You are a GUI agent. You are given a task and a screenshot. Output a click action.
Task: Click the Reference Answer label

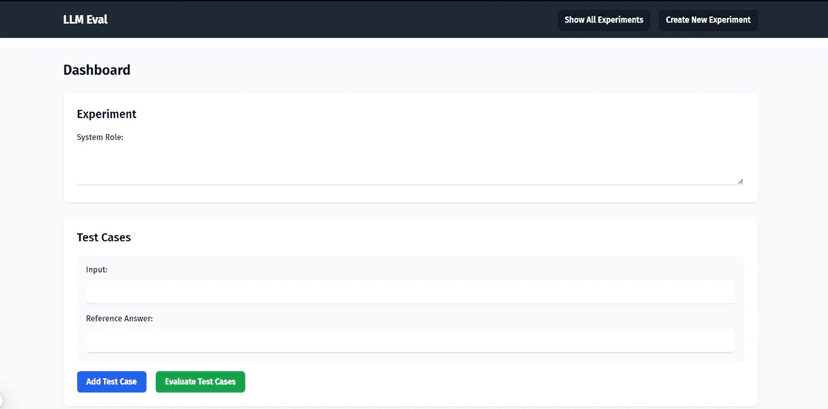click(119, 319)
